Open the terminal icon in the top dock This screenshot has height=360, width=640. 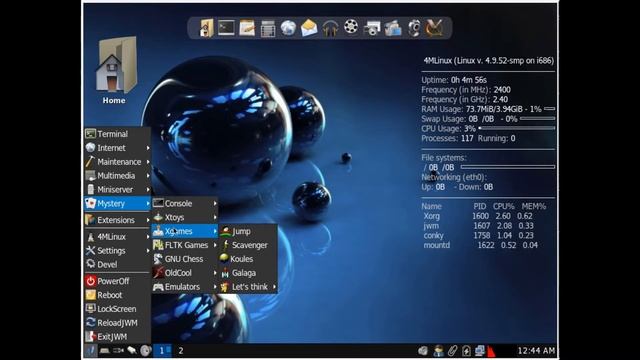point(226,27)
